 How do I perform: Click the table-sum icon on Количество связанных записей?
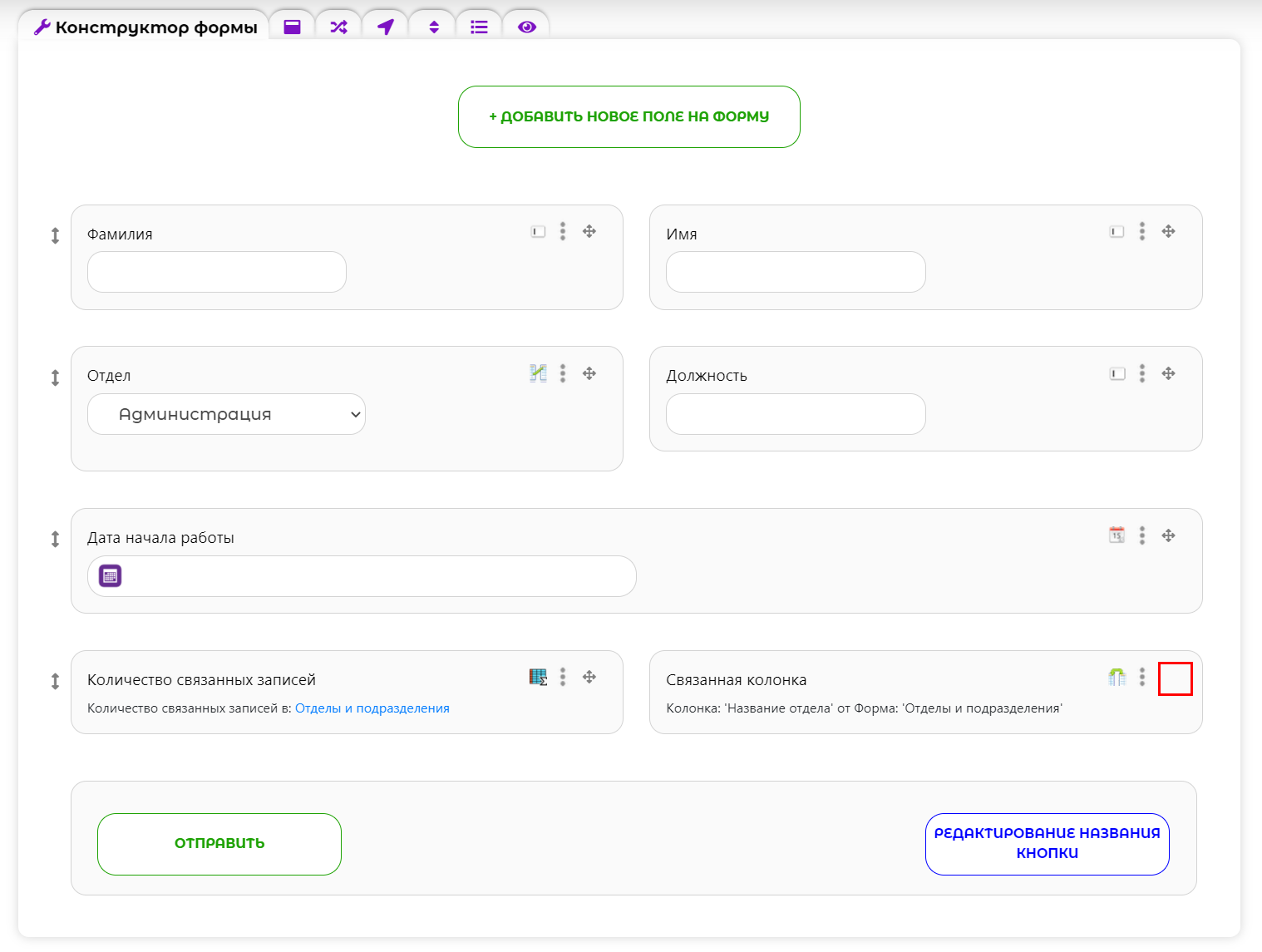tap(538, 677)
